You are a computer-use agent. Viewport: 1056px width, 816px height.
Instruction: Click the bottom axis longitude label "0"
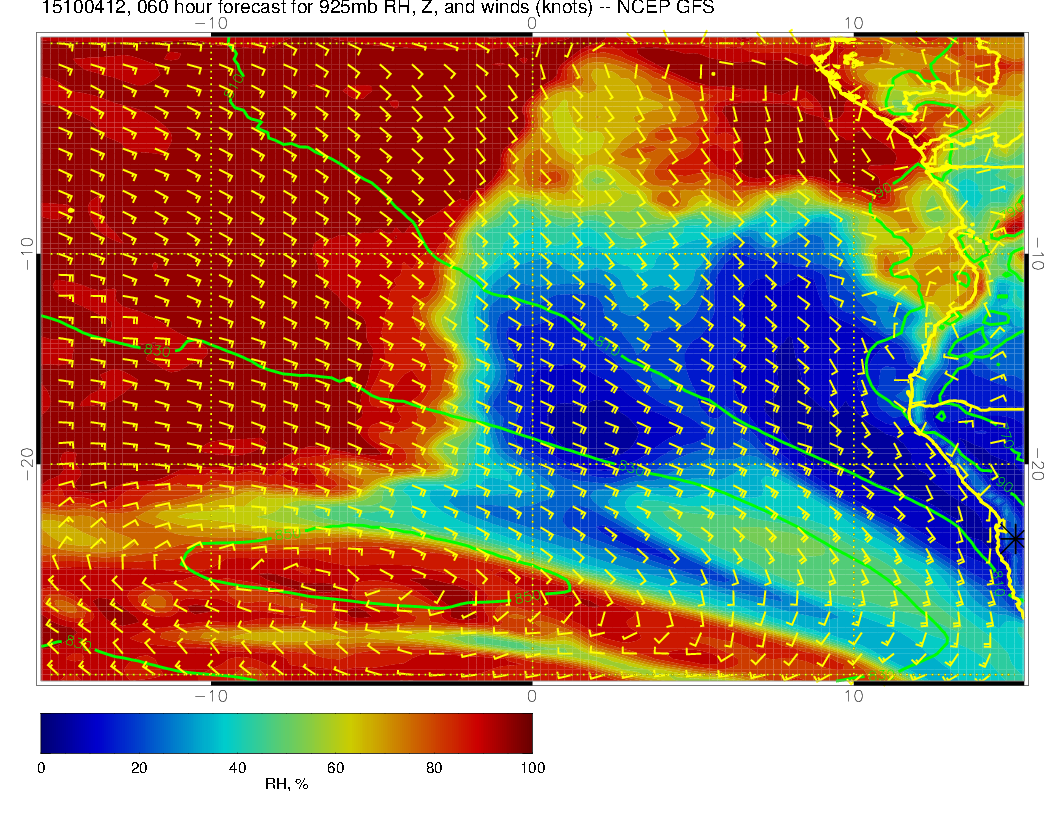coord(532,696)
